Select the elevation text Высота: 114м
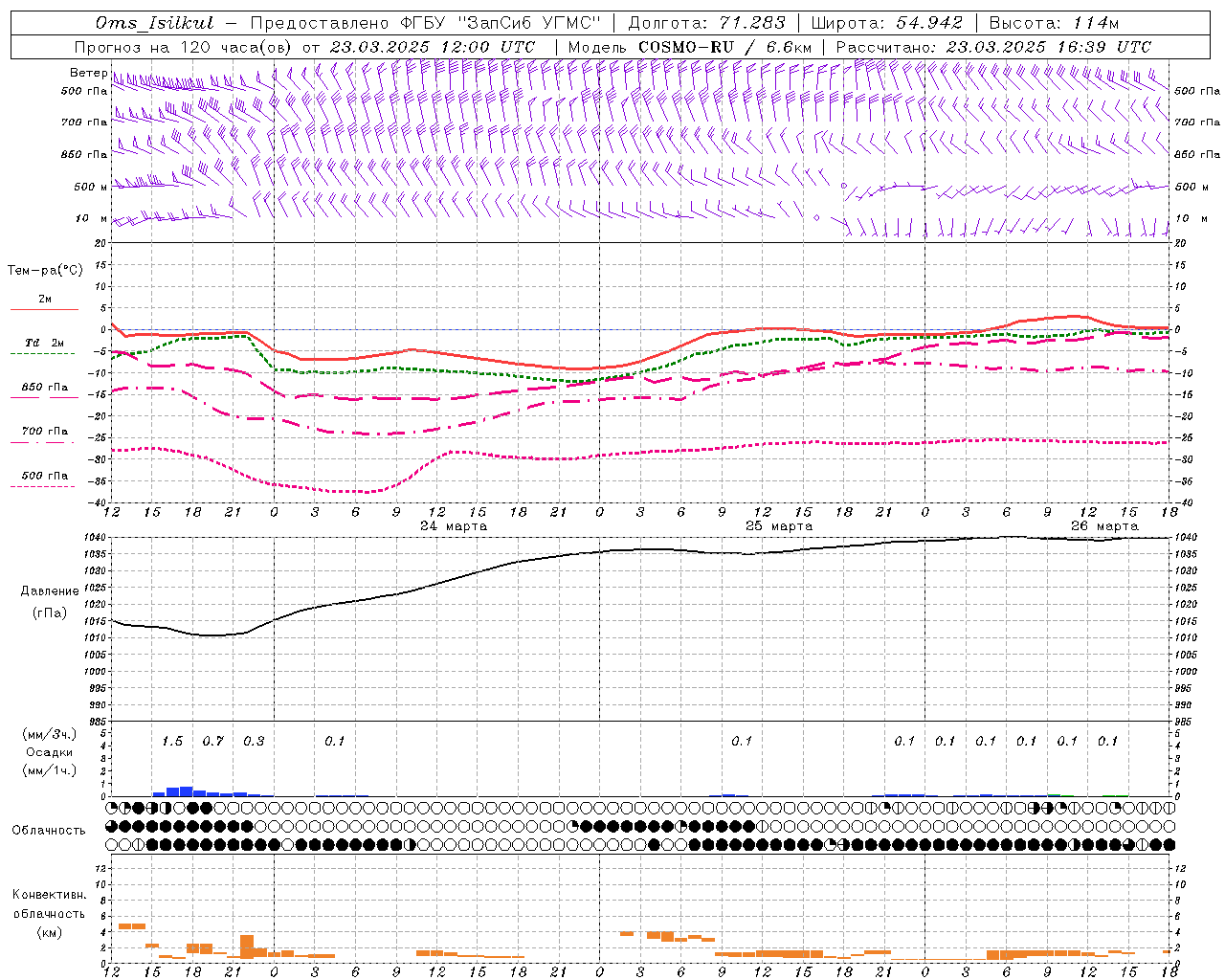 point(1054,23)
